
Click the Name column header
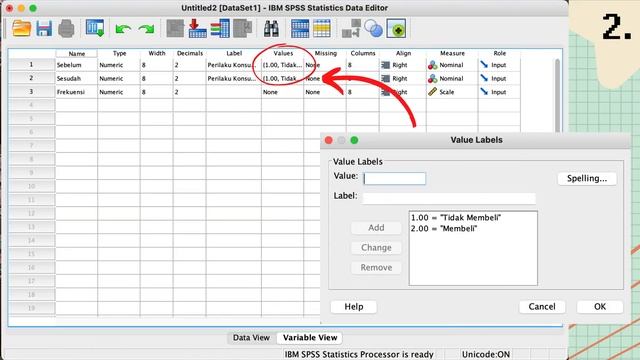[x=77, y=53]
